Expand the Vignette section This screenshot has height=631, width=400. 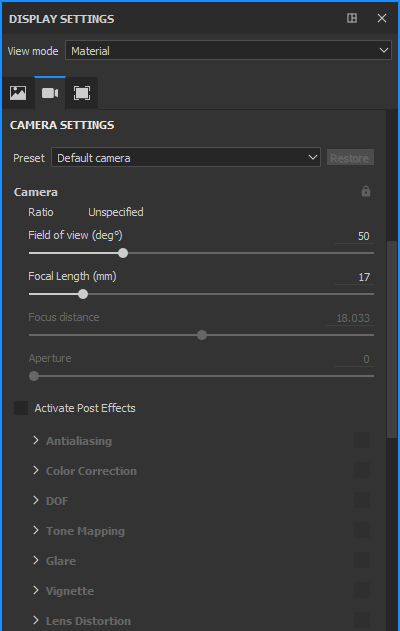(x=70, y=591)
